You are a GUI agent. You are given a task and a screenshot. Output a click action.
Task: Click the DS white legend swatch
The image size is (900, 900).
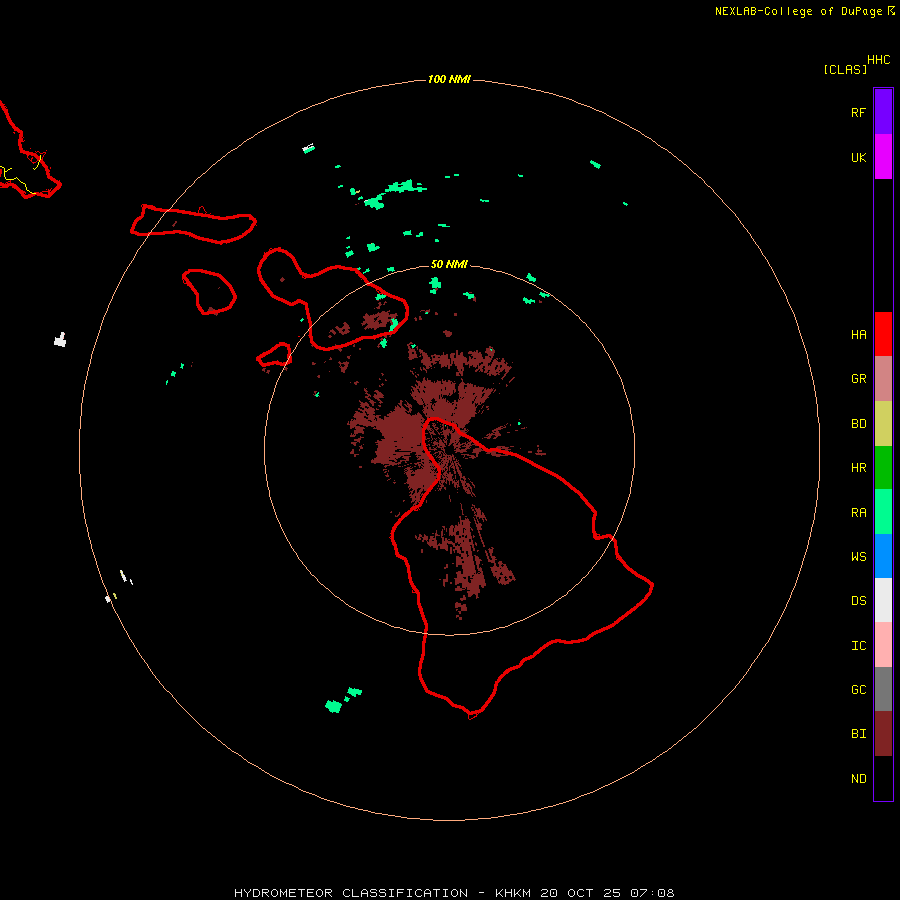click(883, 600)
